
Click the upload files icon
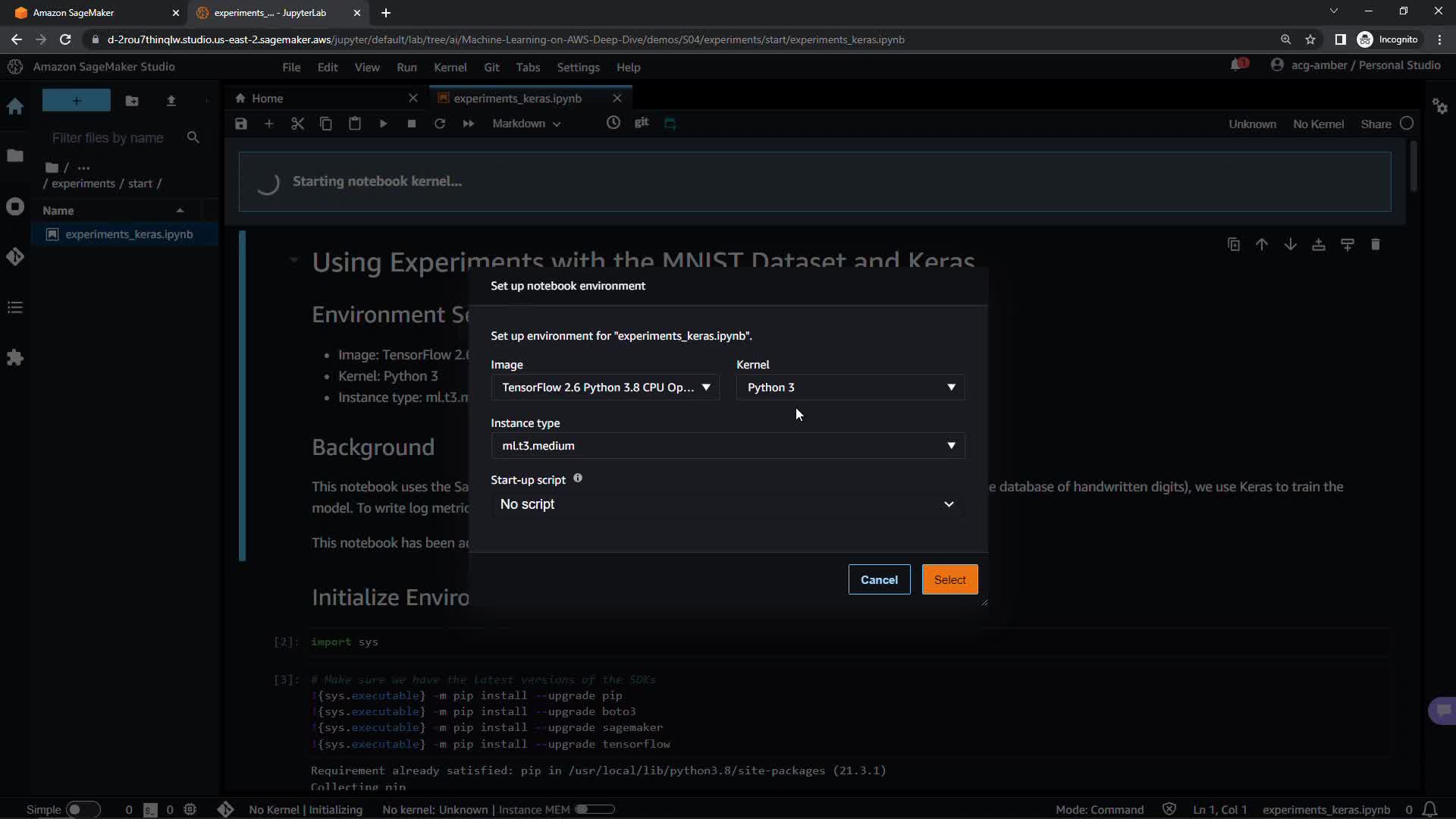(171, 101)
